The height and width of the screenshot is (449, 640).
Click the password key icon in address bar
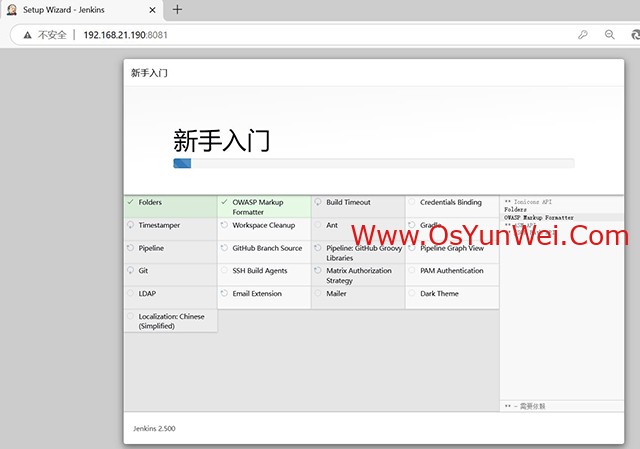pyautogui.click(x=583, y=35)
